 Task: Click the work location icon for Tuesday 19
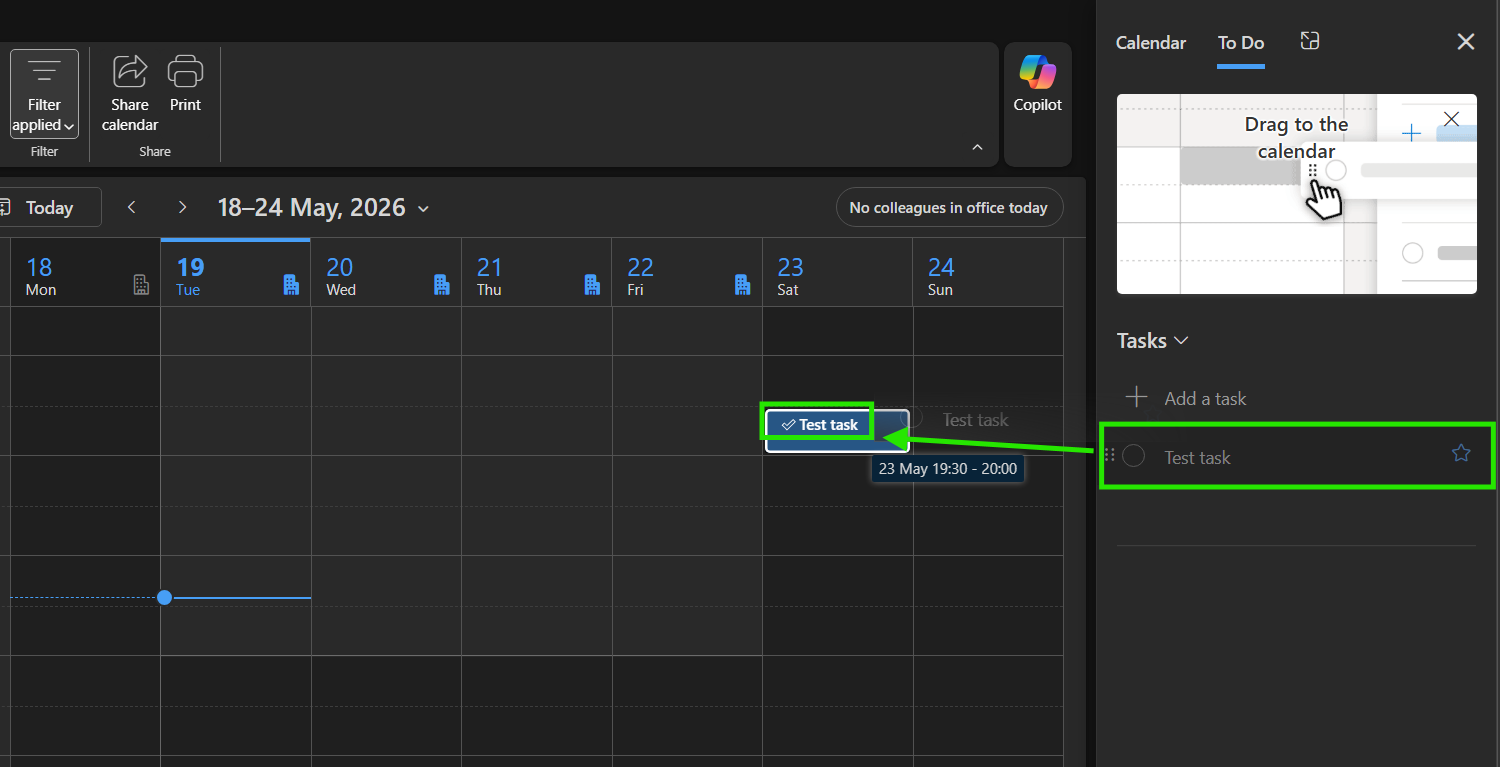click(291, 285)
